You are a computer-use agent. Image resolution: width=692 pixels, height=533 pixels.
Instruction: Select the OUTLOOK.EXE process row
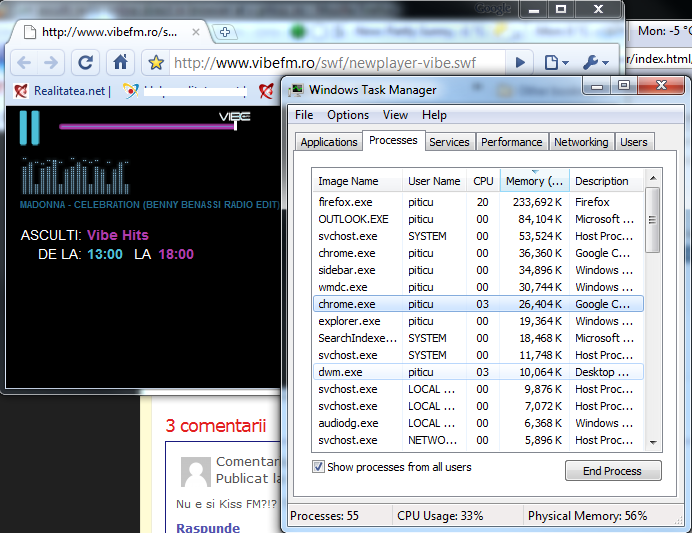point(478,219)
